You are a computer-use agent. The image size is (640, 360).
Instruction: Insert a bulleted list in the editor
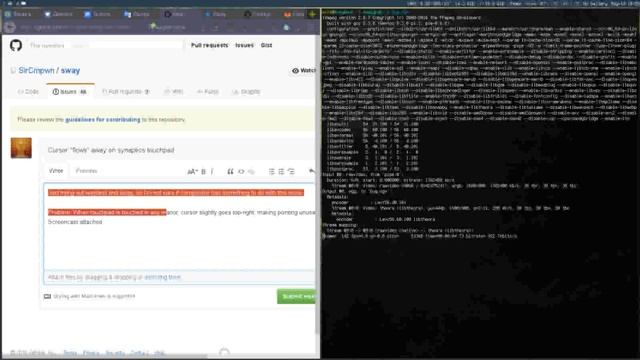pyautogui.click(x=271, y=171)
